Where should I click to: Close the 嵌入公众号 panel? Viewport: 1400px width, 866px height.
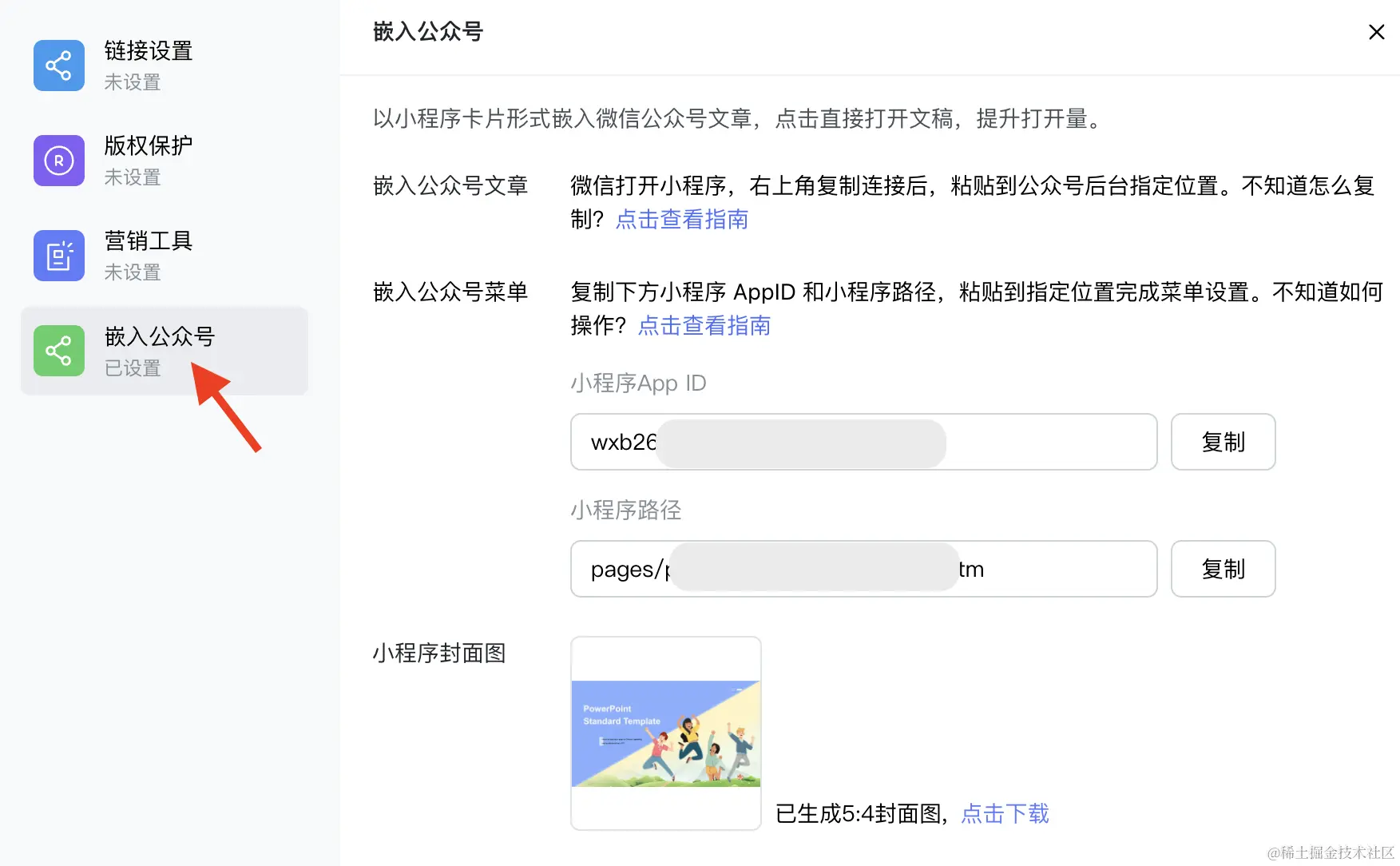tap(1376, 32)
